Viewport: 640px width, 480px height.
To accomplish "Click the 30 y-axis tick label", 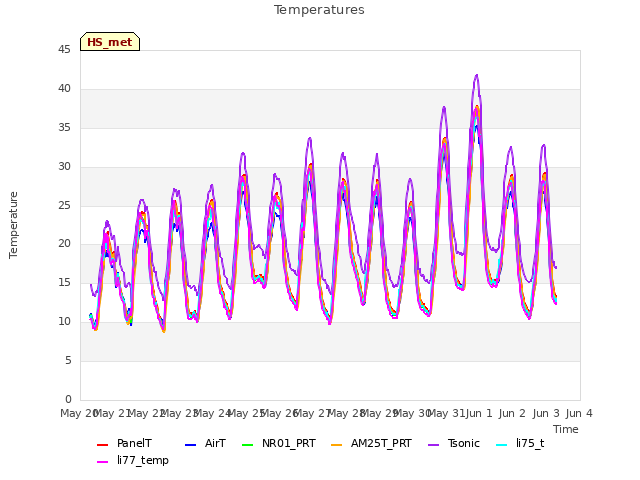I will coord(64,167).
